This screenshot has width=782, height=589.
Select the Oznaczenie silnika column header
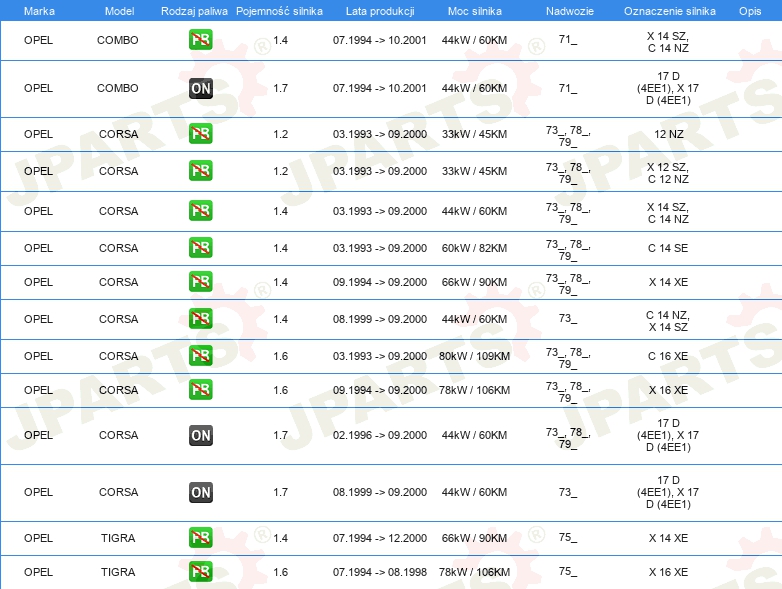669,10
